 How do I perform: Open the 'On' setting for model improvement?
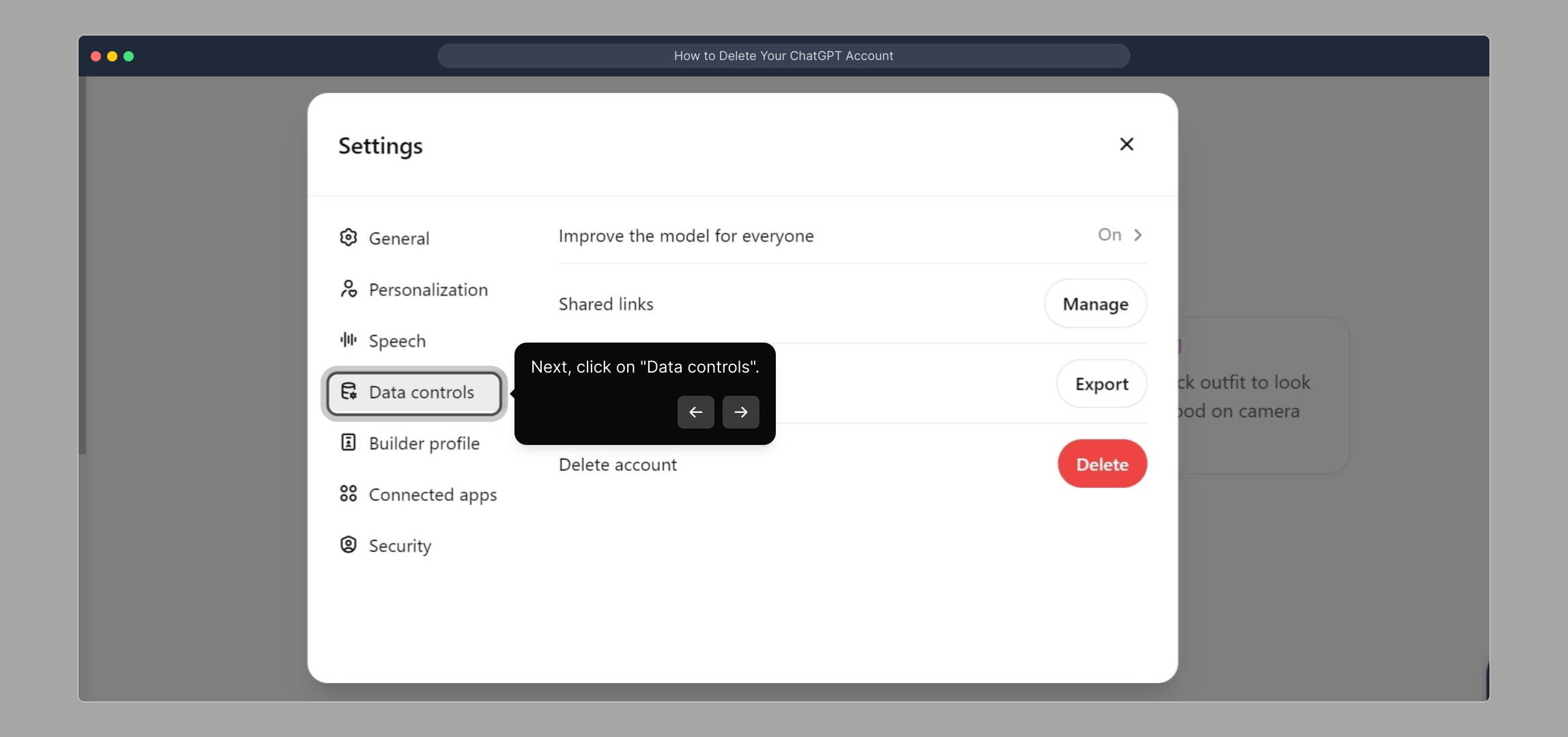coord(1109,235)
